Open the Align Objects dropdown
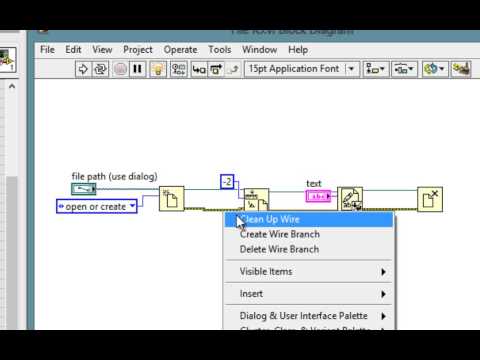The image size is (480, 360). (x=376, y=69)
